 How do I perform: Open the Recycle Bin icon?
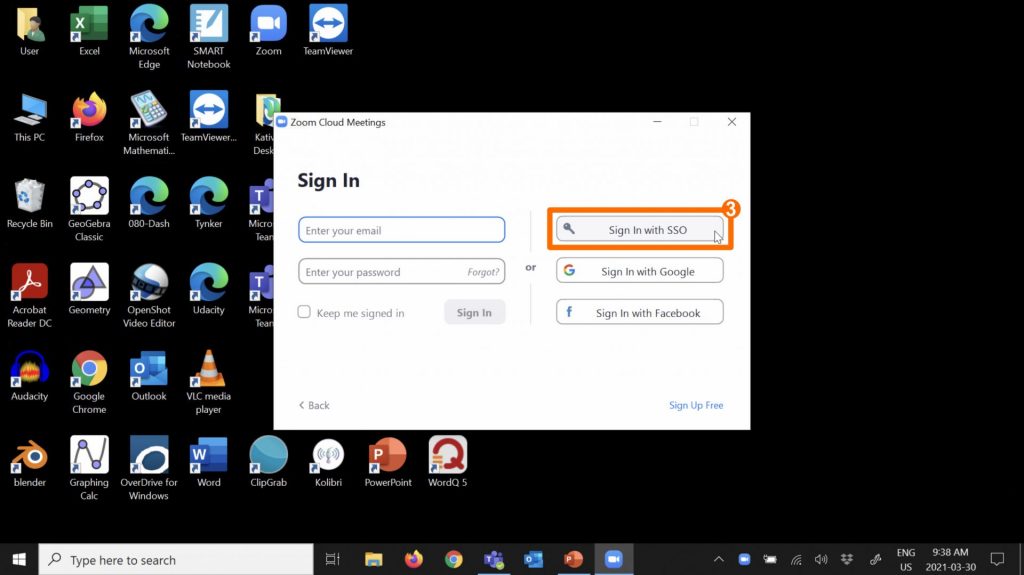click(29, 199)
